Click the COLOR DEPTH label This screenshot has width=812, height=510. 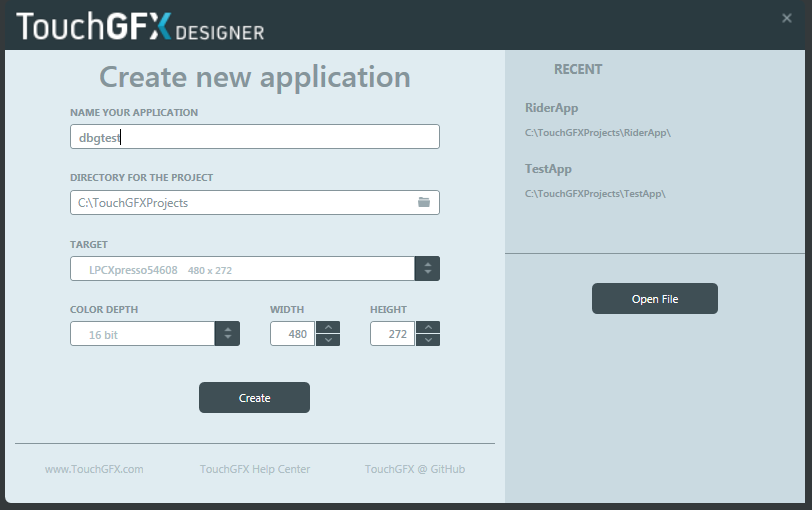104,310
